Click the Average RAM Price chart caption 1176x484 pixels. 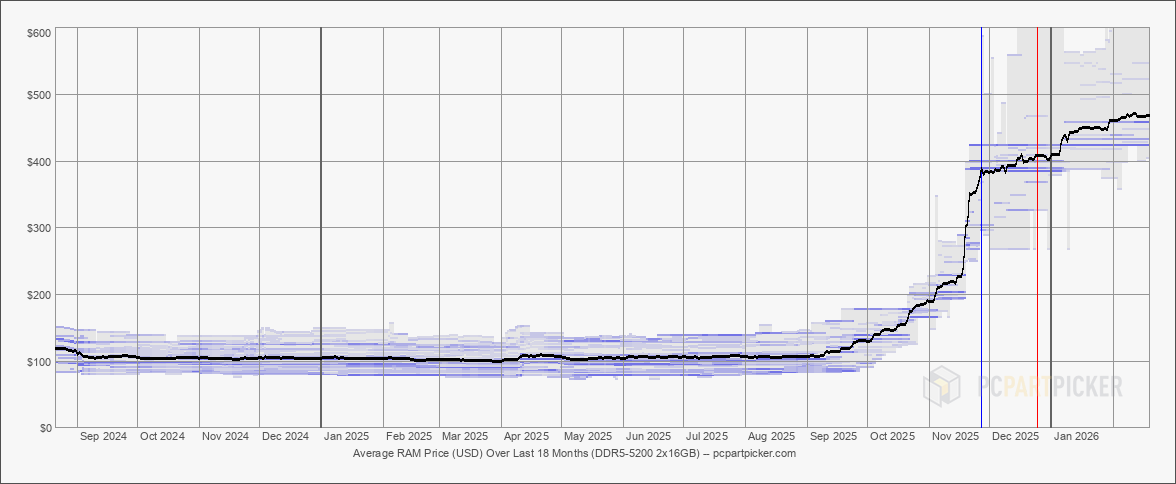[x=574, y=453]
